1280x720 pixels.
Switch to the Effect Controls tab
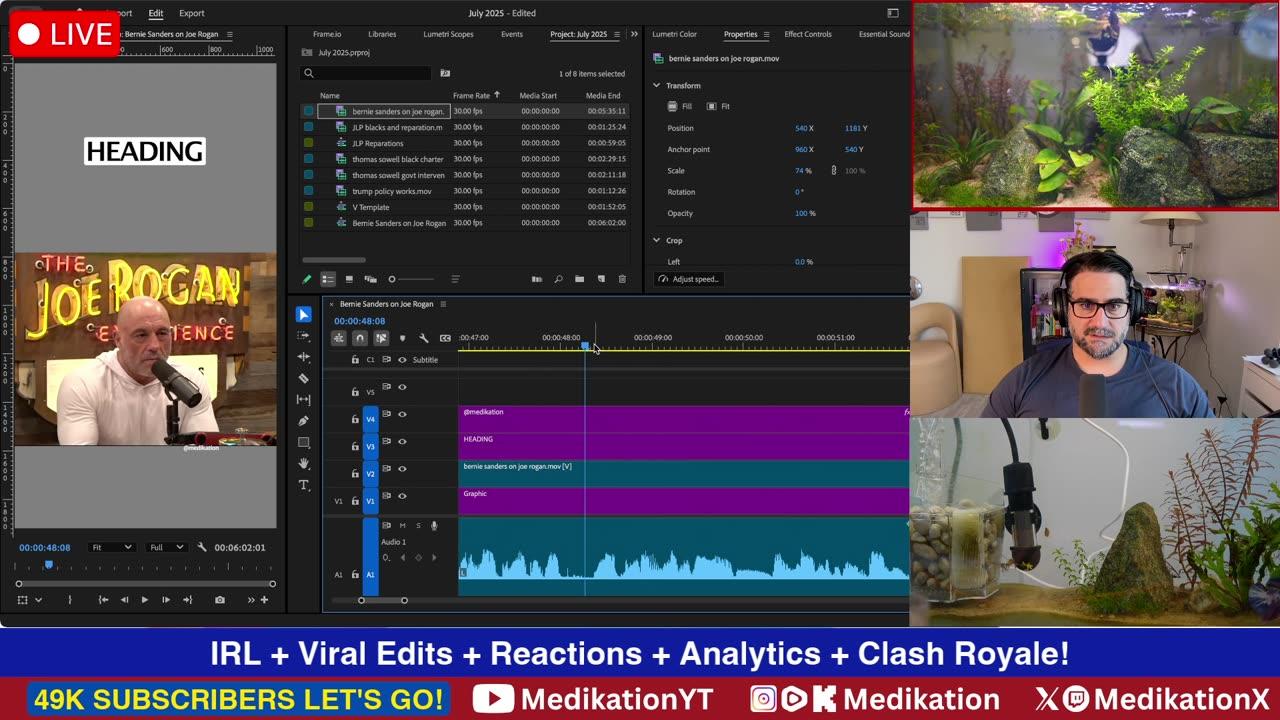(x=808, y=34)
